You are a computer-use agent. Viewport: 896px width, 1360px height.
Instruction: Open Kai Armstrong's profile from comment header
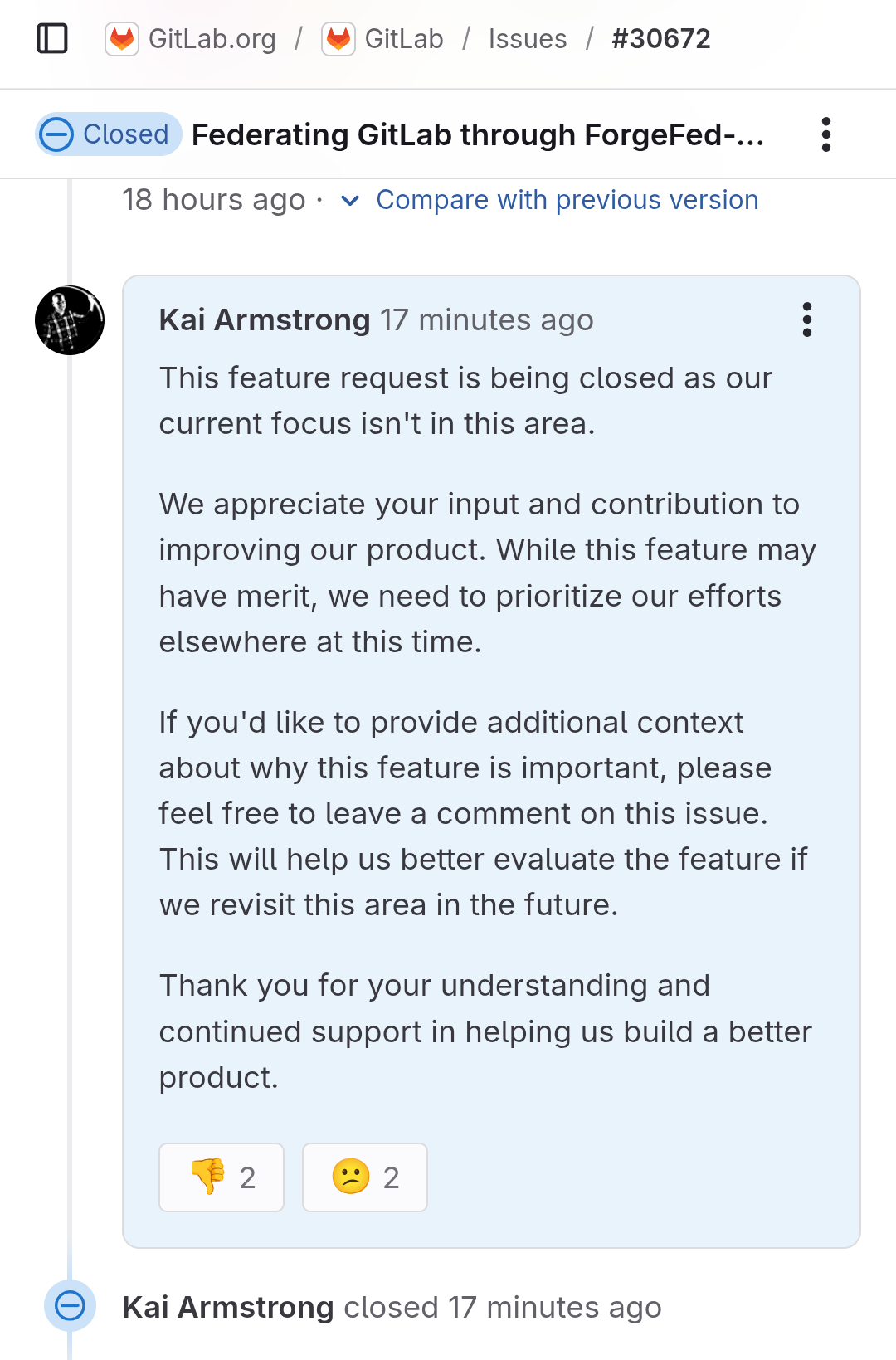(x=265, y=319)
